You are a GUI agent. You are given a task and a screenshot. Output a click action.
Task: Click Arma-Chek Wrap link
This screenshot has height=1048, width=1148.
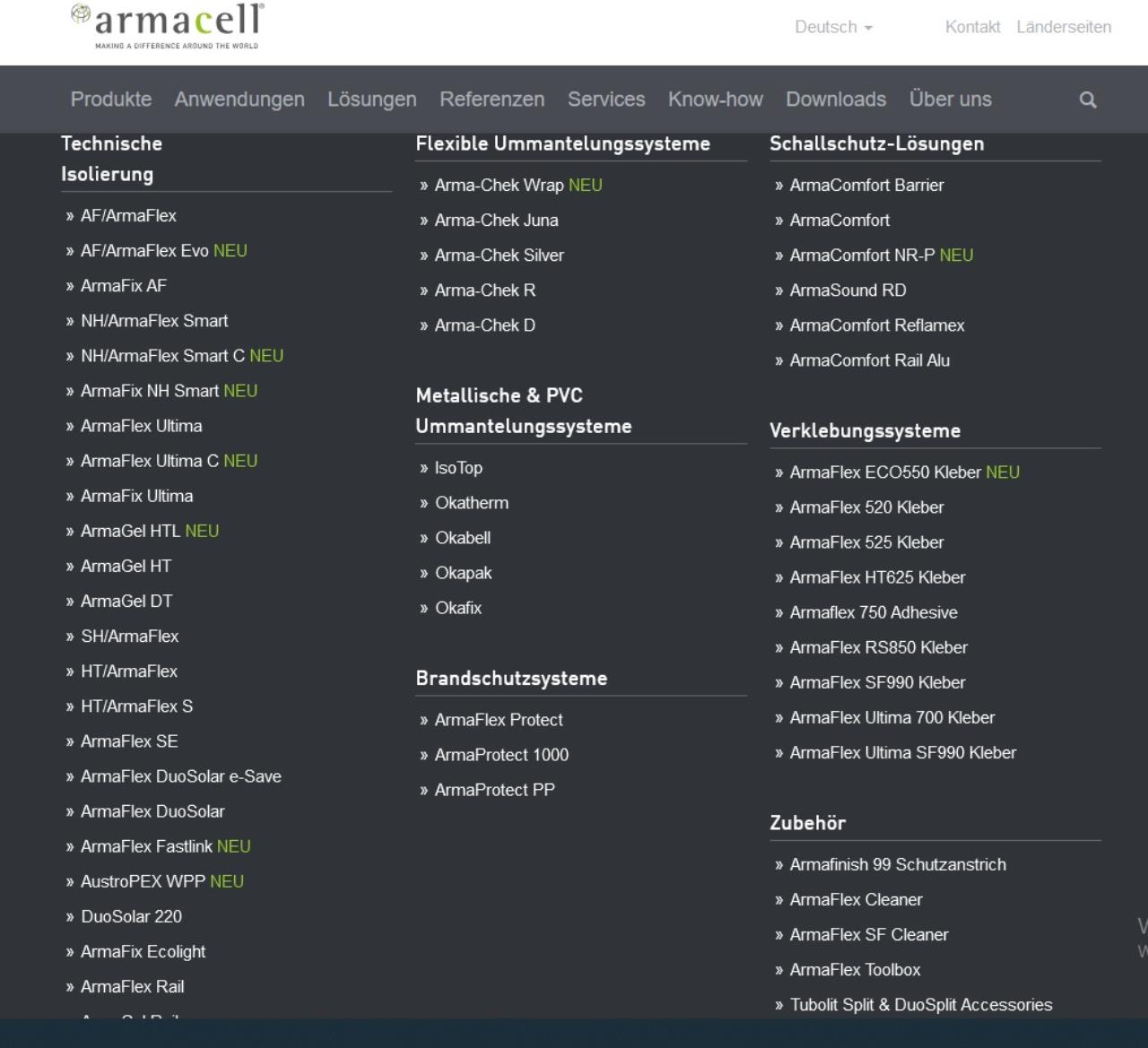pyautogui.click(x=499, y=186)
